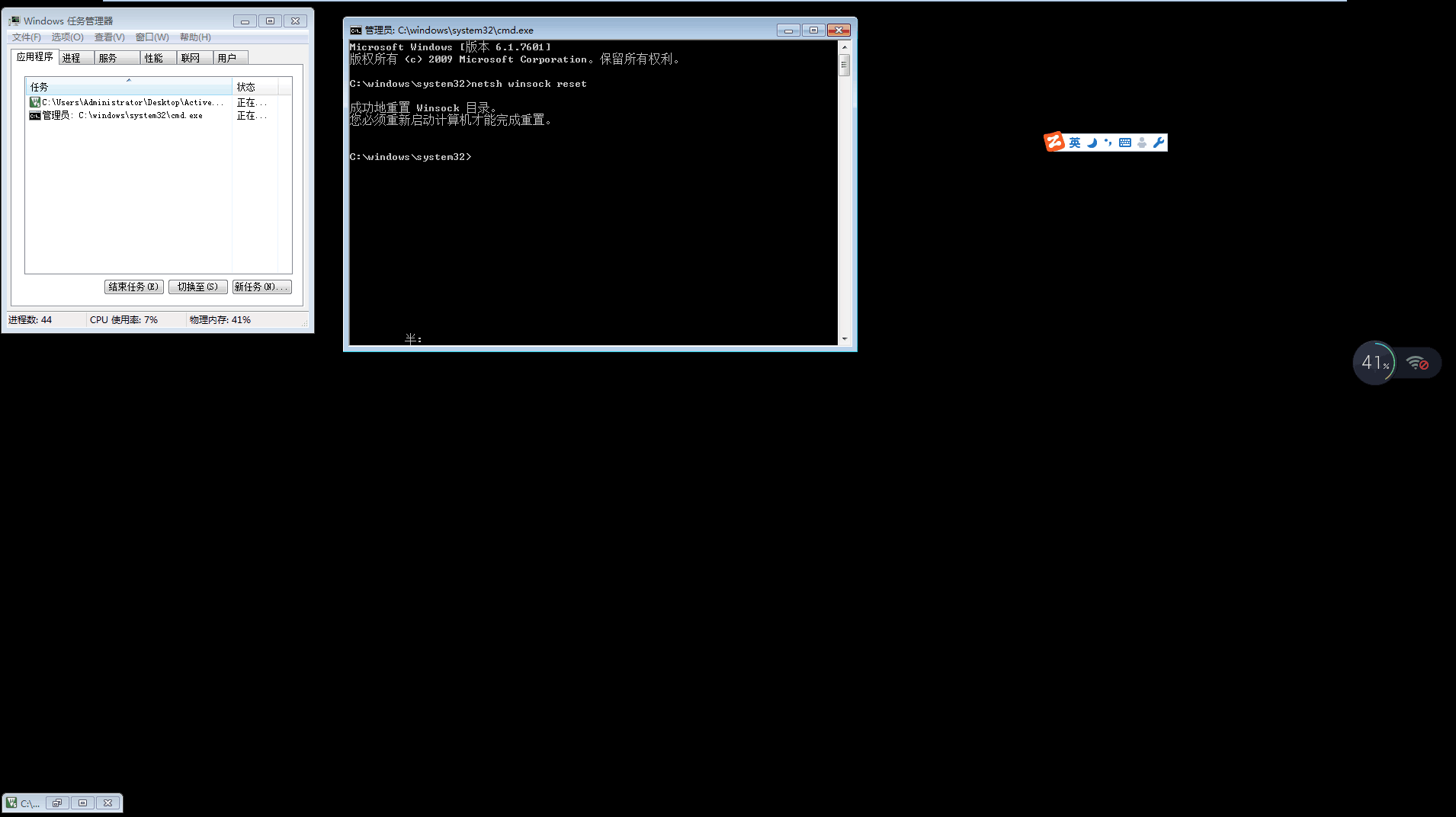The height and width of the screenshot is (817, 1456).
Task: Close the minimized C:\... window at bottom-left
Action: point(108,803)
